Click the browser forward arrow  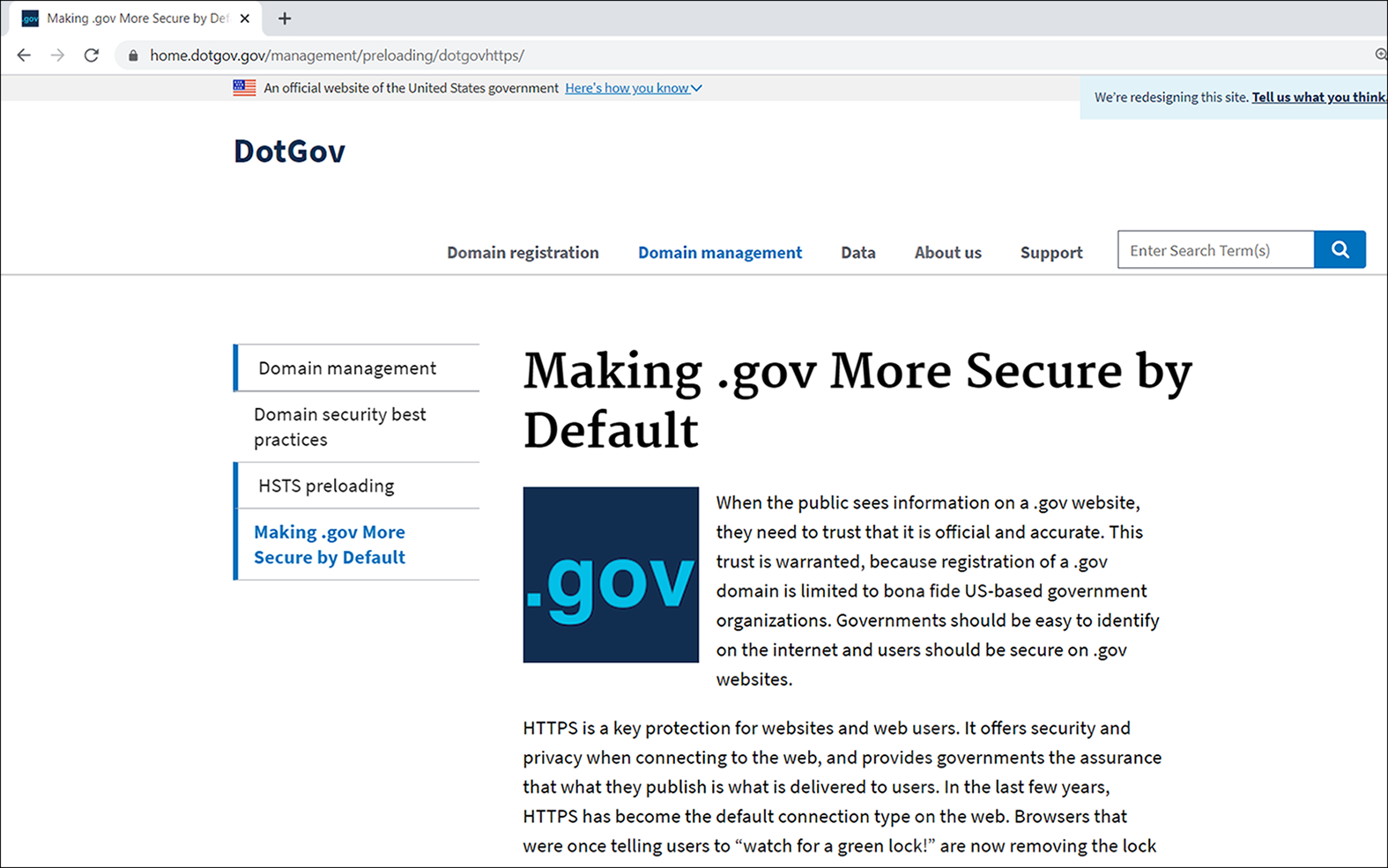57,56
